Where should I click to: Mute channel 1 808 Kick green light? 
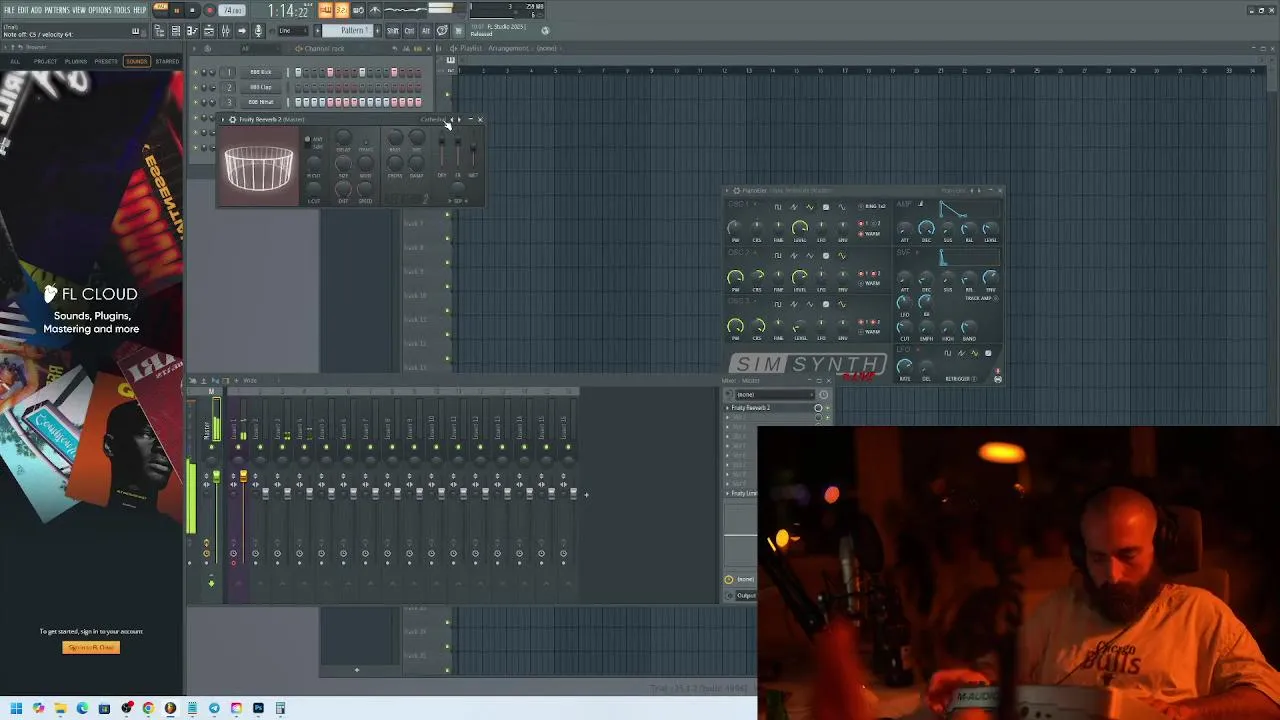coord(195,72)
